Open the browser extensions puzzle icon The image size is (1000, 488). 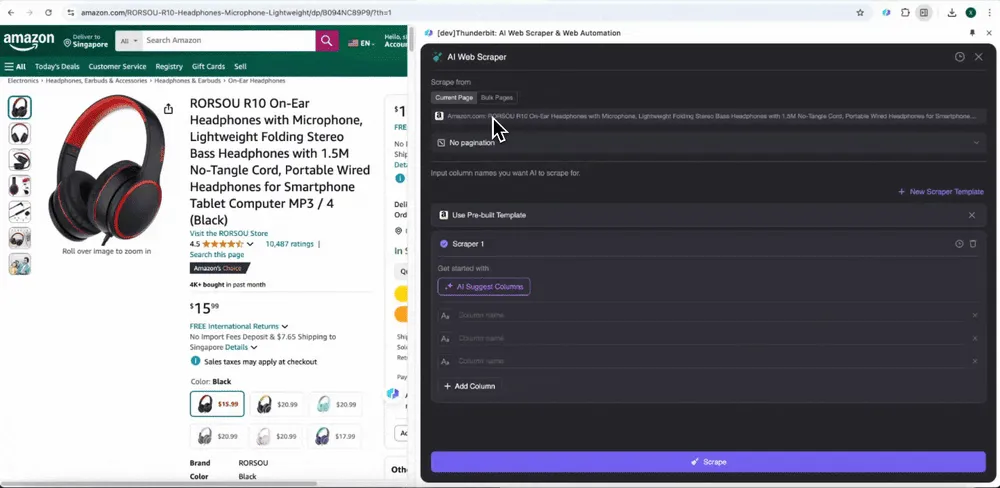(x=905, y=13)
